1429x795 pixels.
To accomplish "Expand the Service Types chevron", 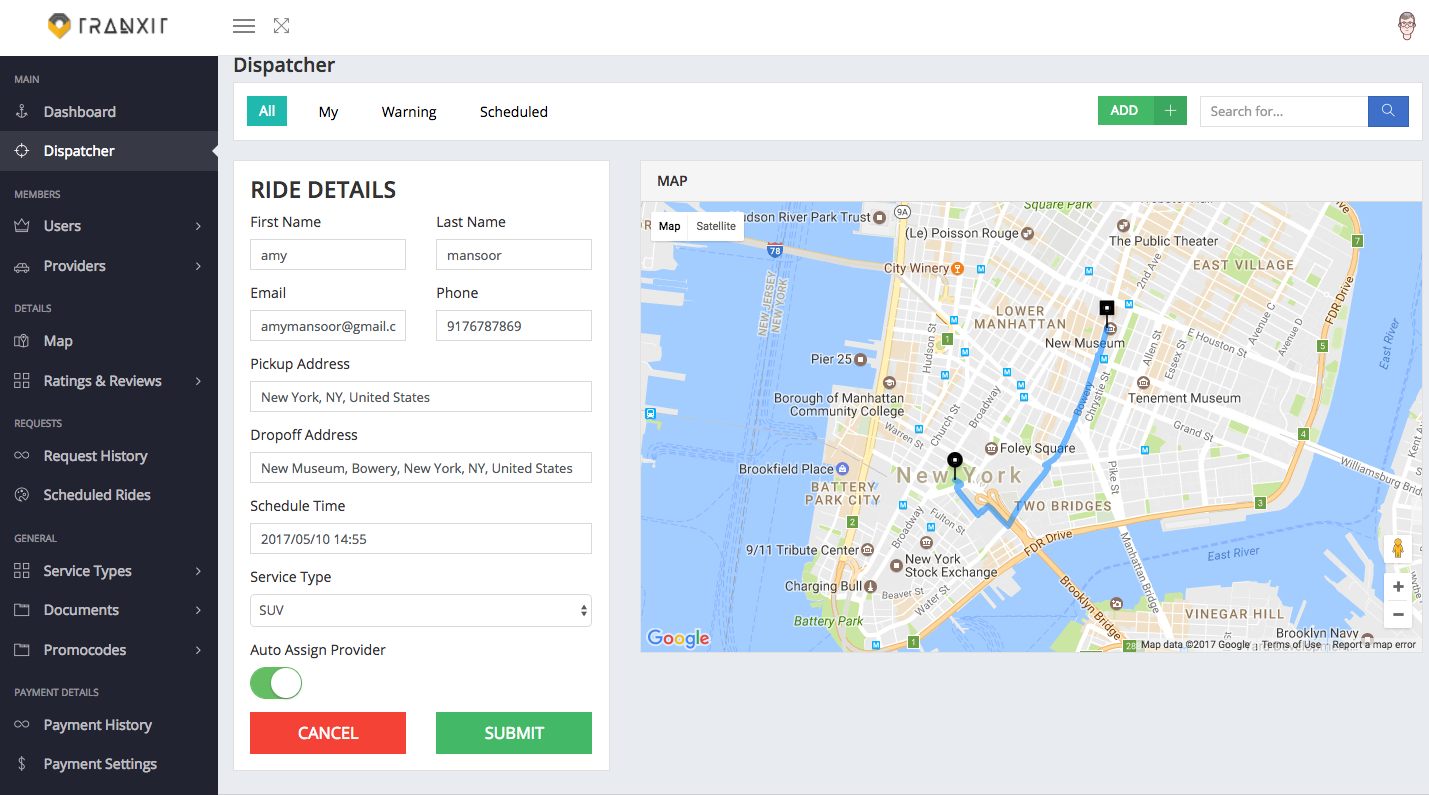I will (198, 571).
